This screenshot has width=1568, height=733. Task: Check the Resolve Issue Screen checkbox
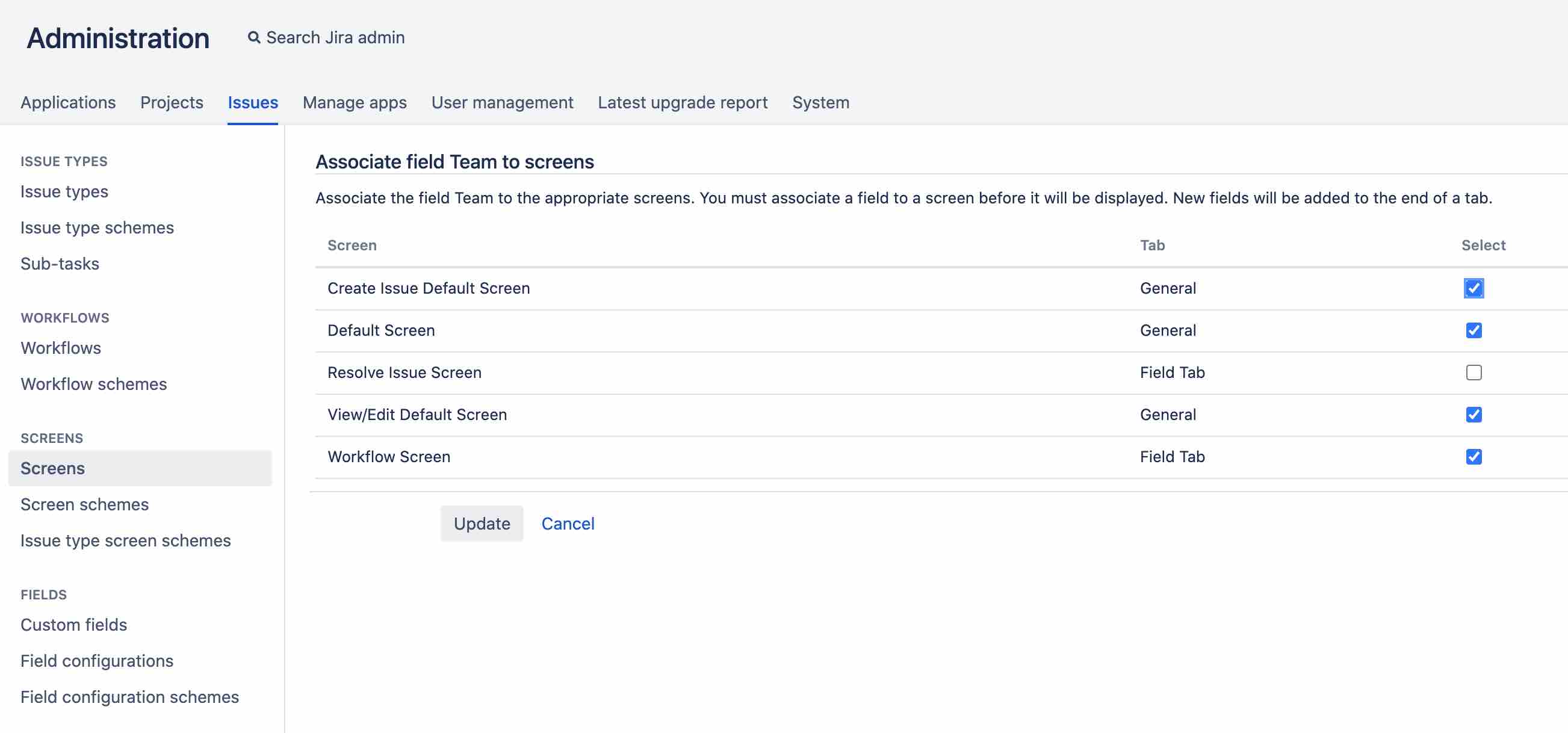pyautogui.click(x=1473, y=372)
